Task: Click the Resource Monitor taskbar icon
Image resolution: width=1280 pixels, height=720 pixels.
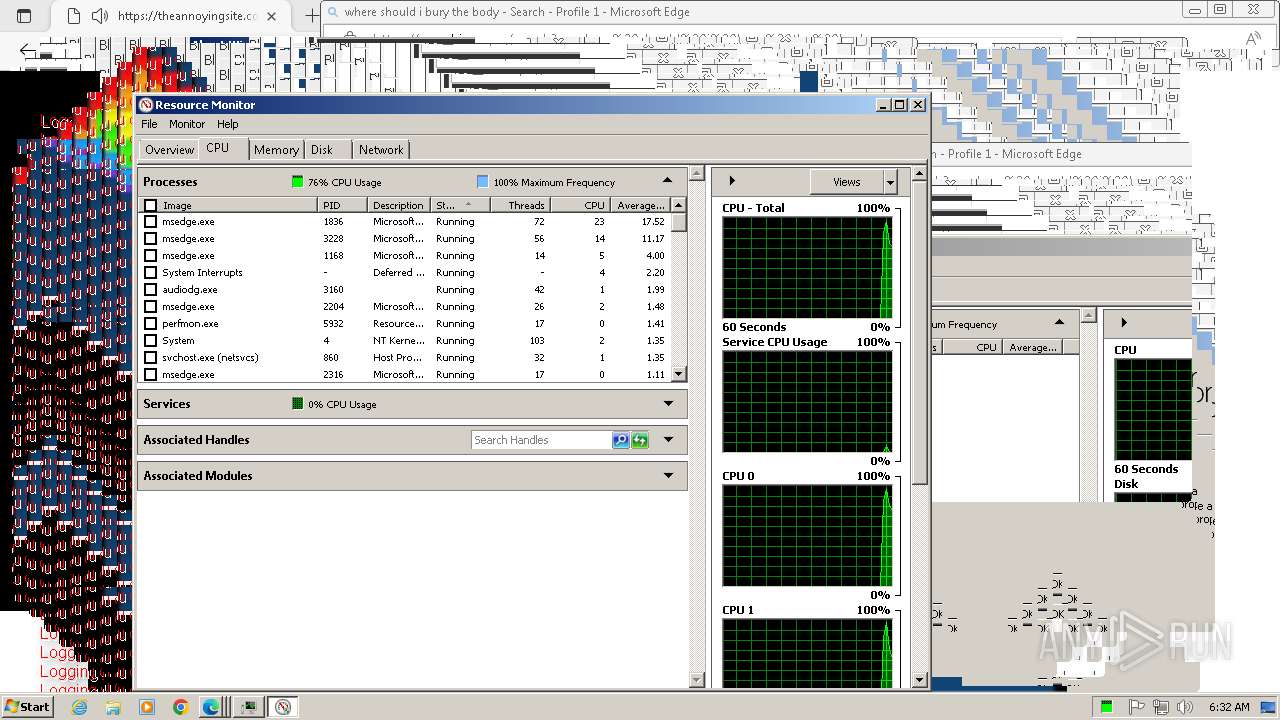Action: tap(283, 707)
